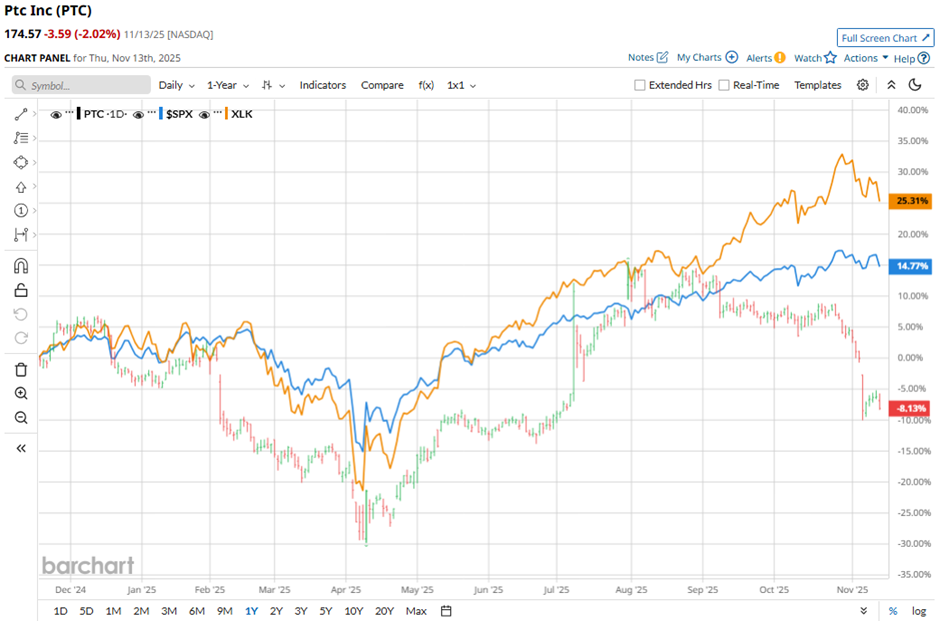Open the measure range tool

[21, 235]
